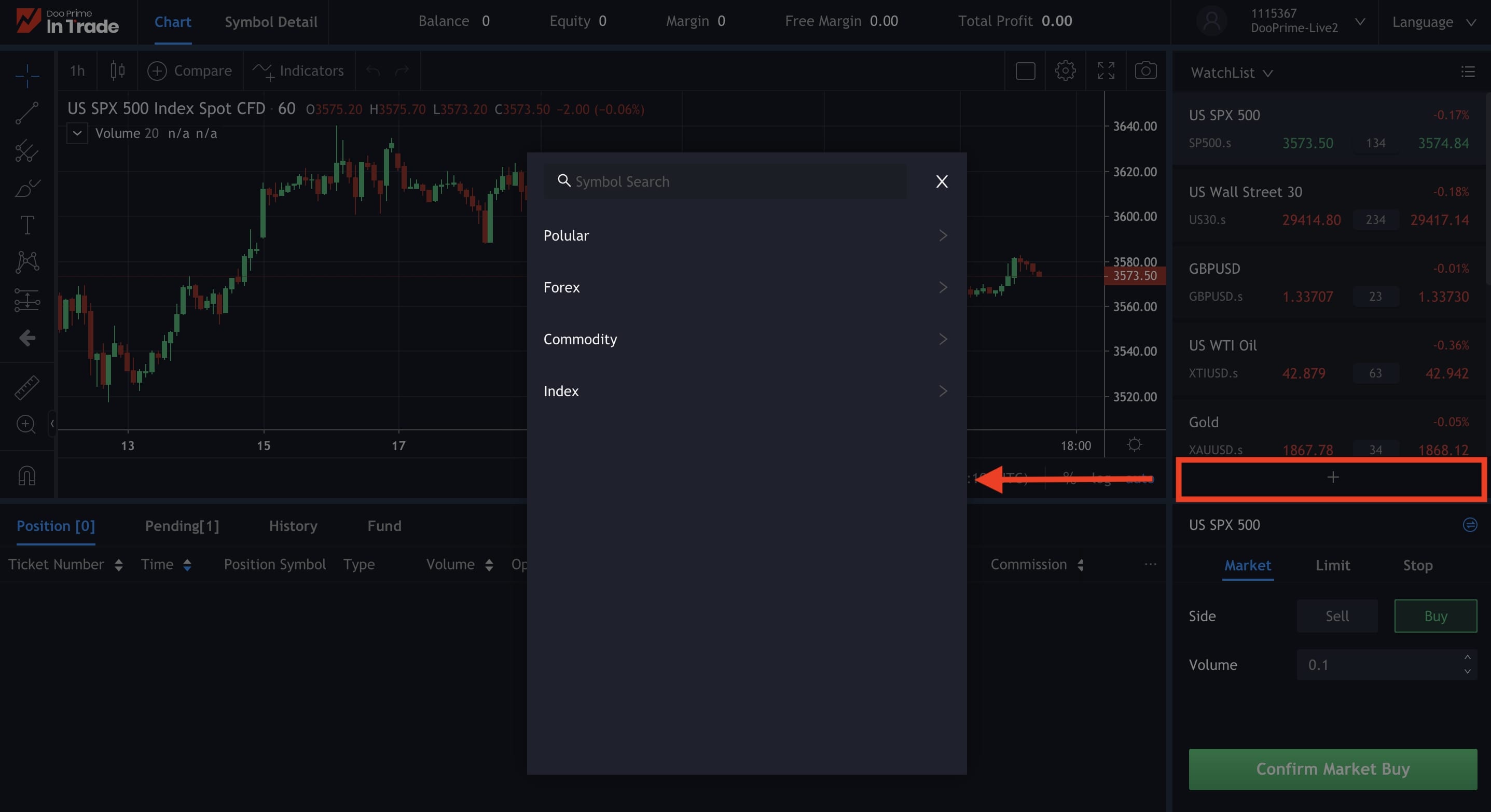The width and height of the screenshot is (1491, 812).
Task: Expand the Index category
Action: pos(746,391)
